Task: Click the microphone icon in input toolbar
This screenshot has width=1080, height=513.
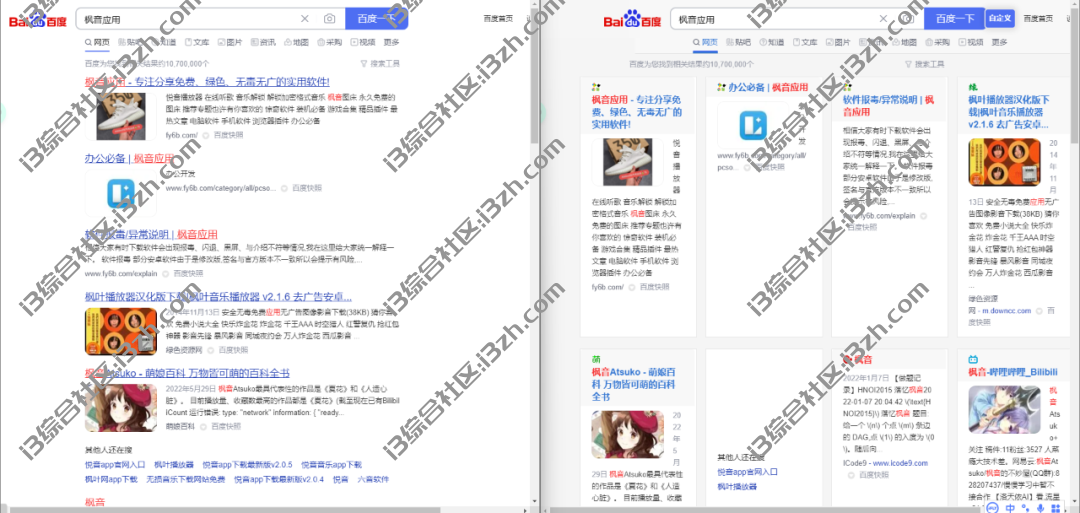Action: pos(1041,508)
